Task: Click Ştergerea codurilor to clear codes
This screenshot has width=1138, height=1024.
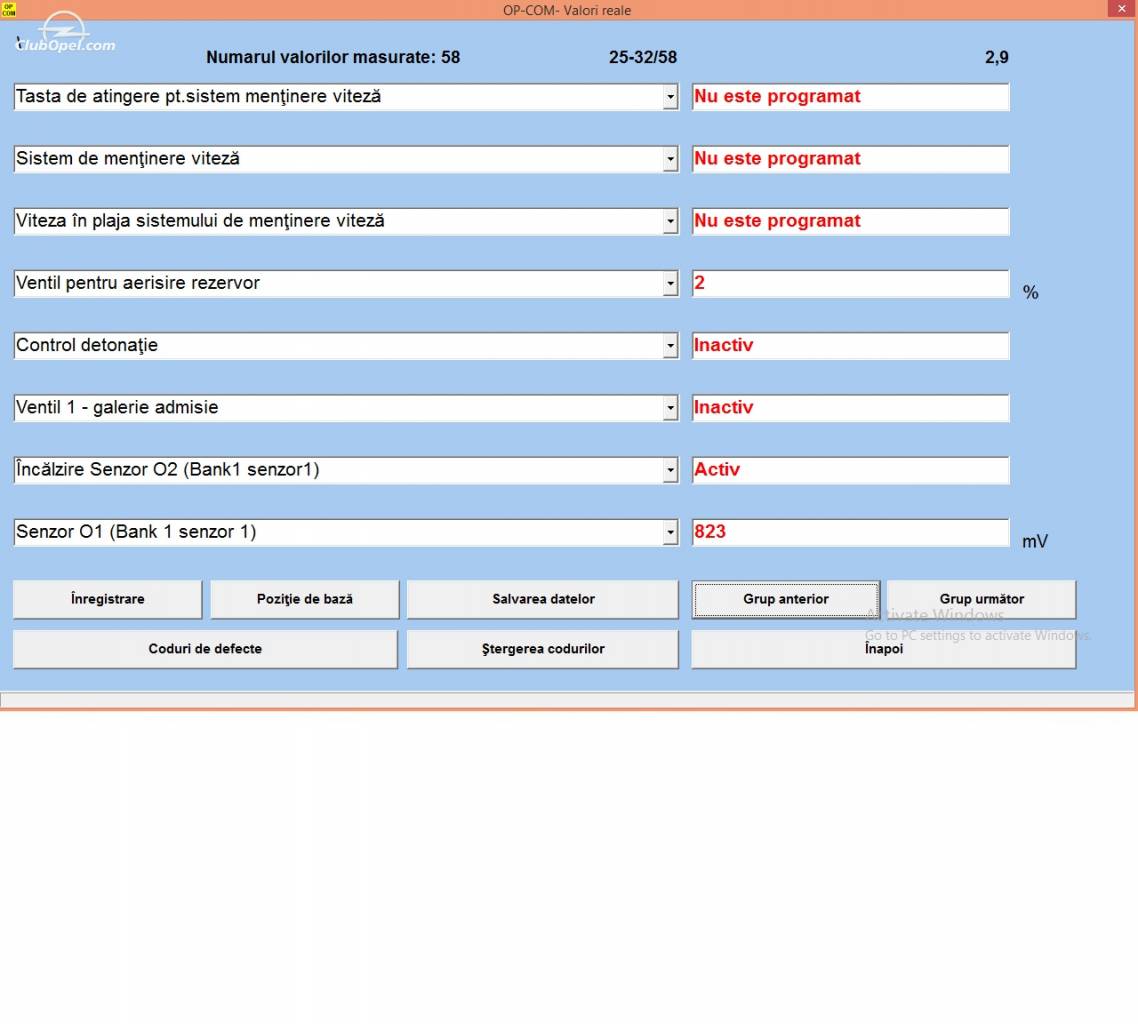Action: (543, 649)
